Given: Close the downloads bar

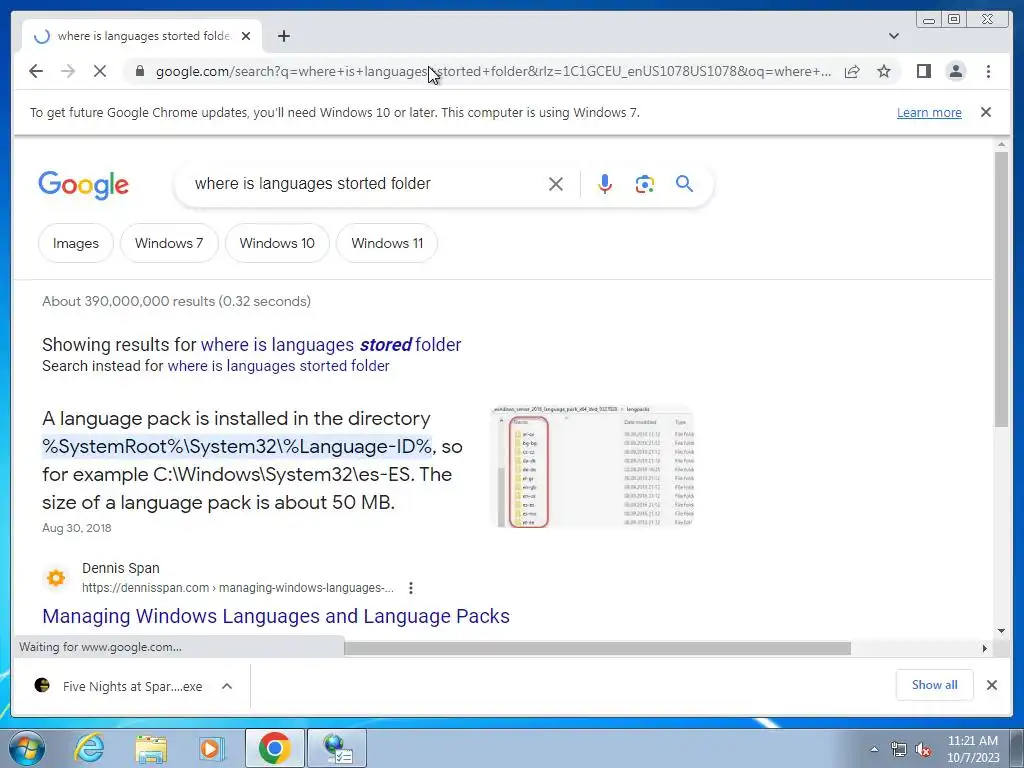Looking at the screenshot, I should tap(991, 684).
